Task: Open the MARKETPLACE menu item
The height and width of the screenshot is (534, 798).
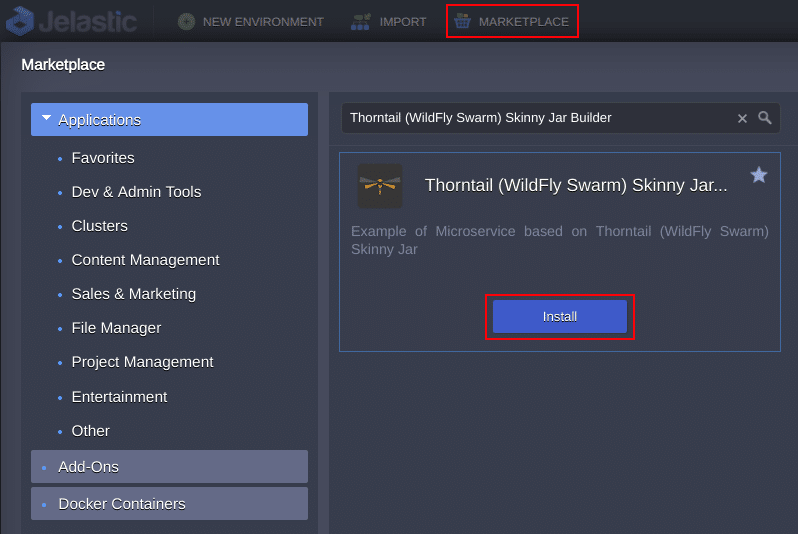Action: coord(524,22)
